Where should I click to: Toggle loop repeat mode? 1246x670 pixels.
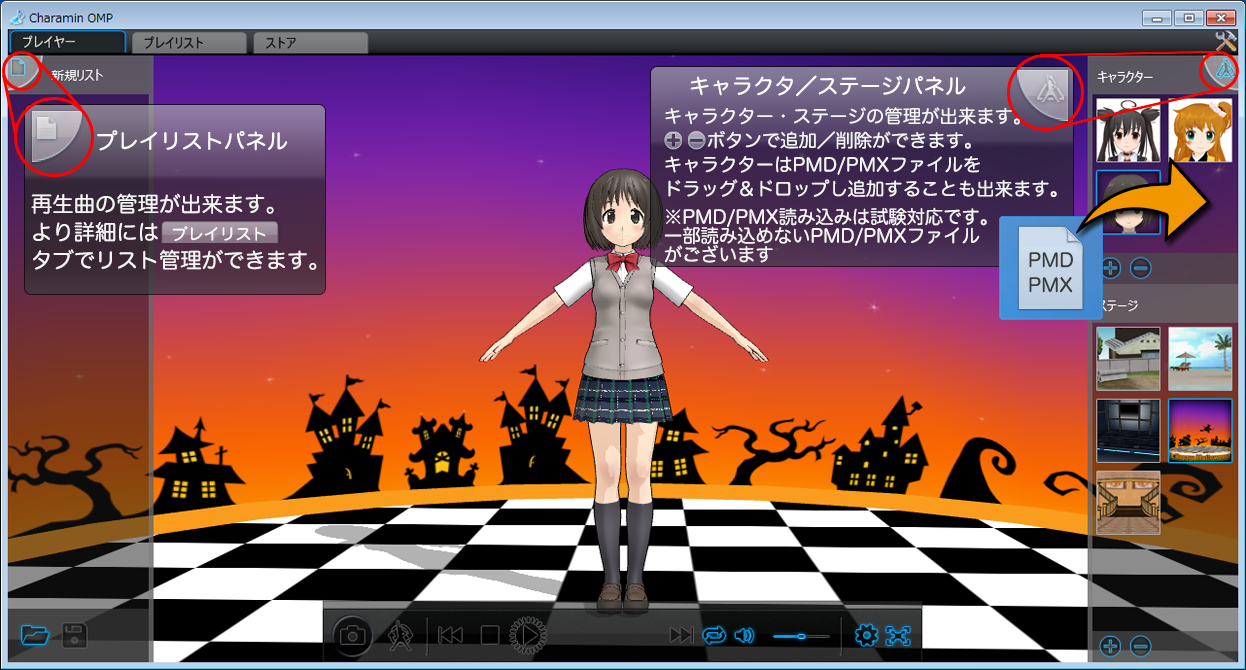click(714, 634)
